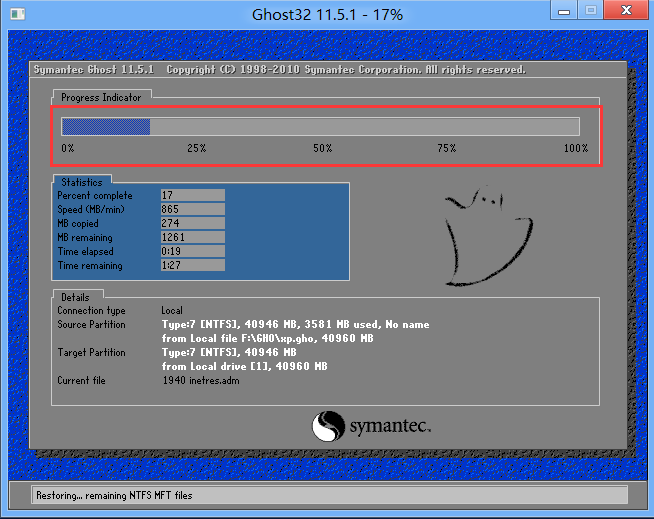Click the Time remaining value field
The image size is (654, 519).
192,266
